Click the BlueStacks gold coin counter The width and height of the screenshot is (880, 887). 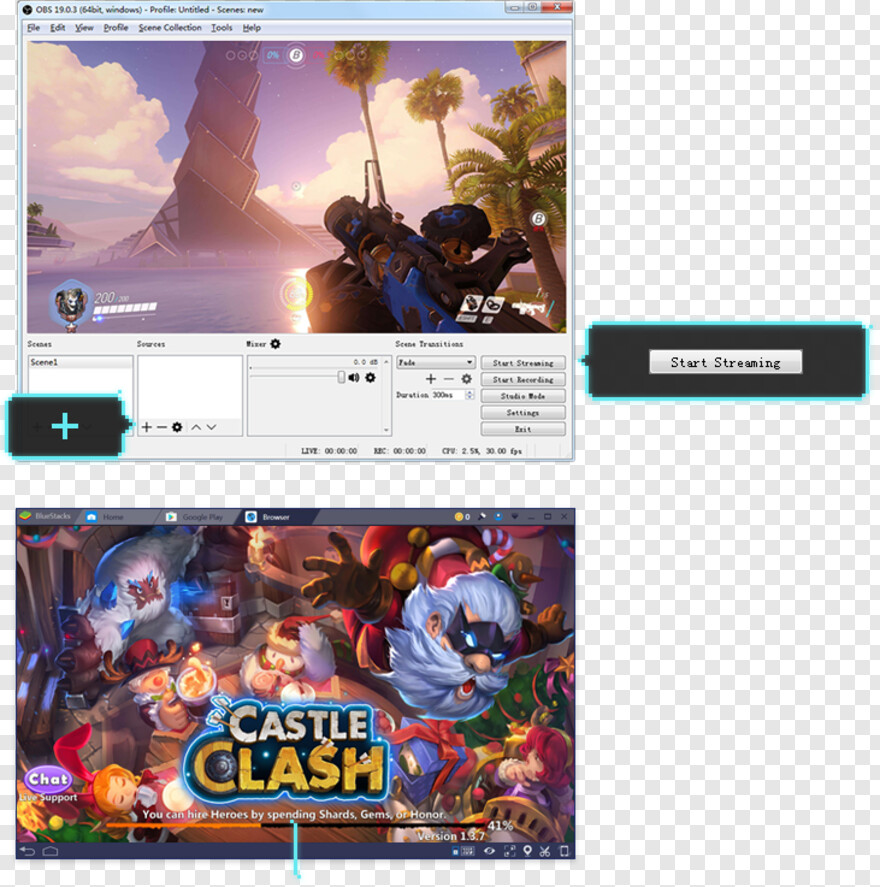pyautogui.click(x=463, y=516)
